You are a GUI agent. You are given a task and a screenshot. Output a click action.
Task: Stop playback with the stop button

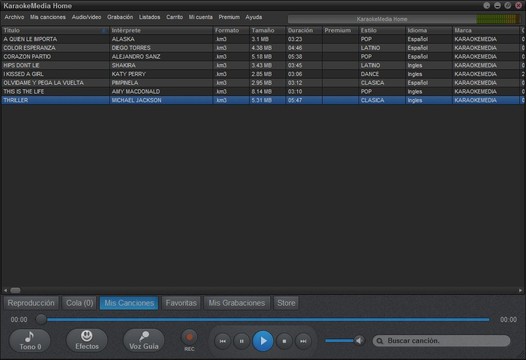[284, 341]
